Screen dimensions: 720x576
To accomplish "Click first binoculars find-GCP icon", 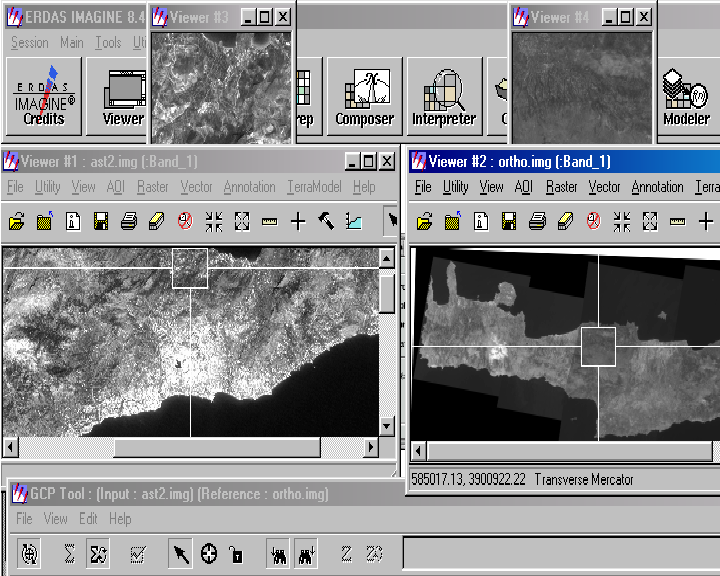I will click(278, 554).
